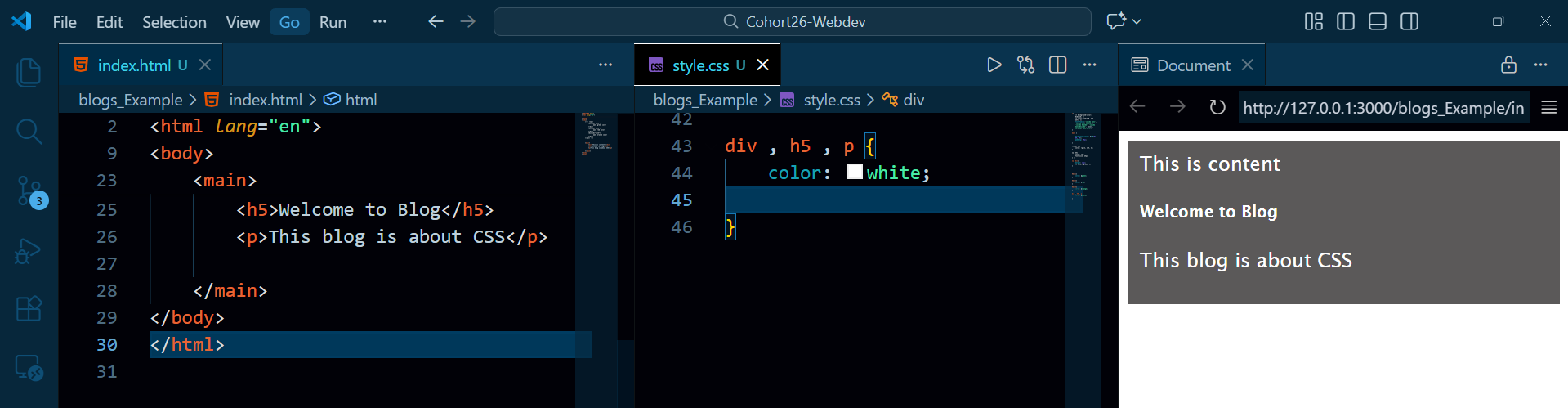The height and width of the screenshot is (408, 1568).
Task: Click the div selector breadcrumb
Action: coord(913,100)
